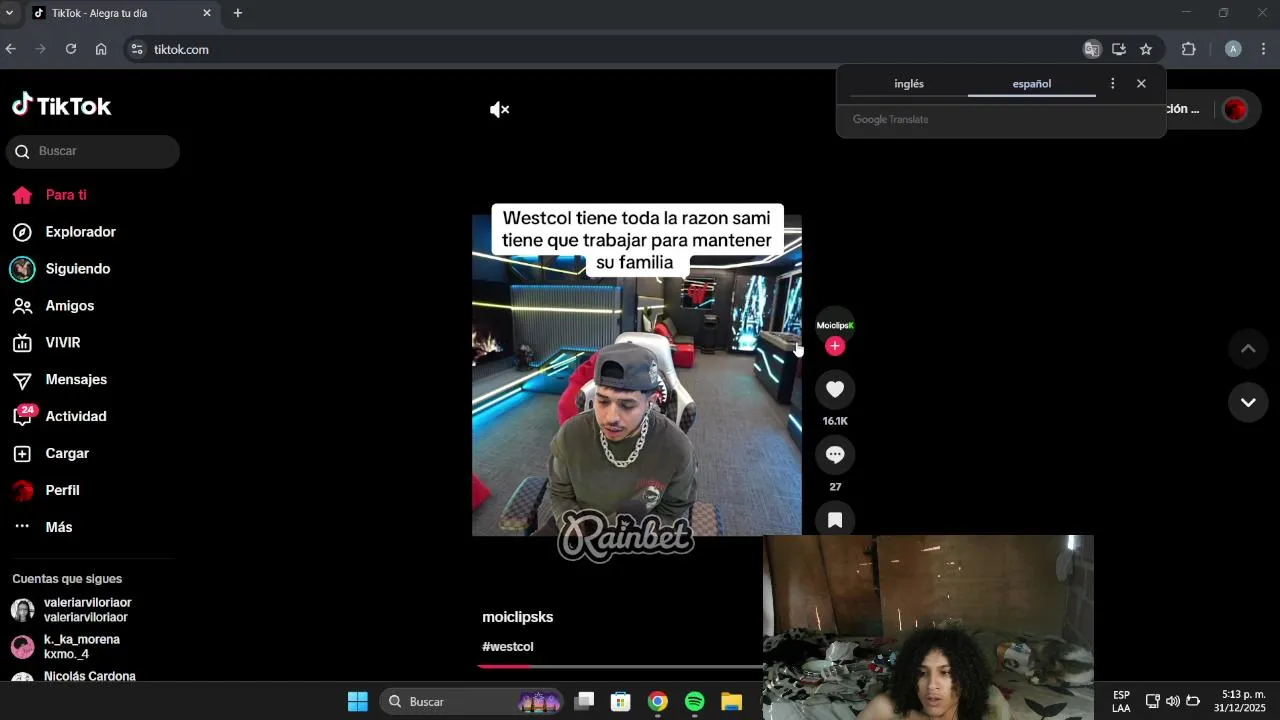1280x720 pixels.
Task: Follow MoiclipsK with the plus badge
Action: coord(835,346)
